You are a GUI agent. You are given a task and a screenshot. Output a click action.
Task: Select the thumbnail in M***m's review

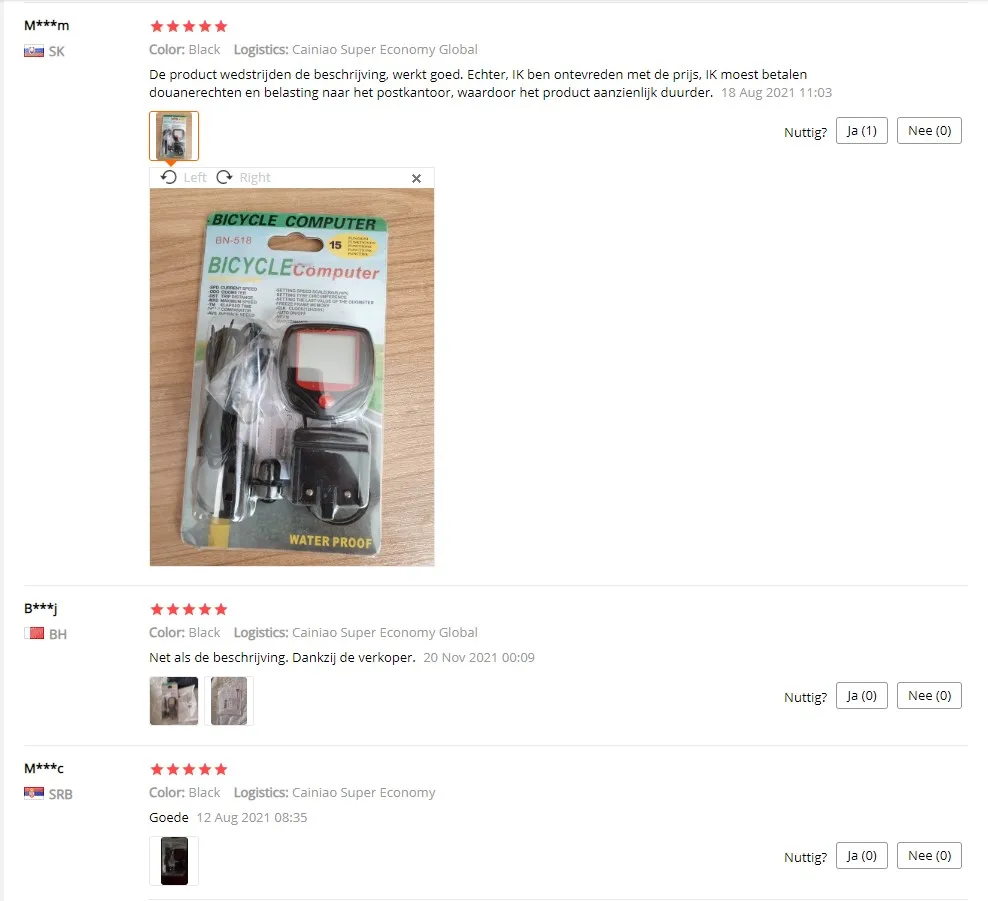[174, 136]
